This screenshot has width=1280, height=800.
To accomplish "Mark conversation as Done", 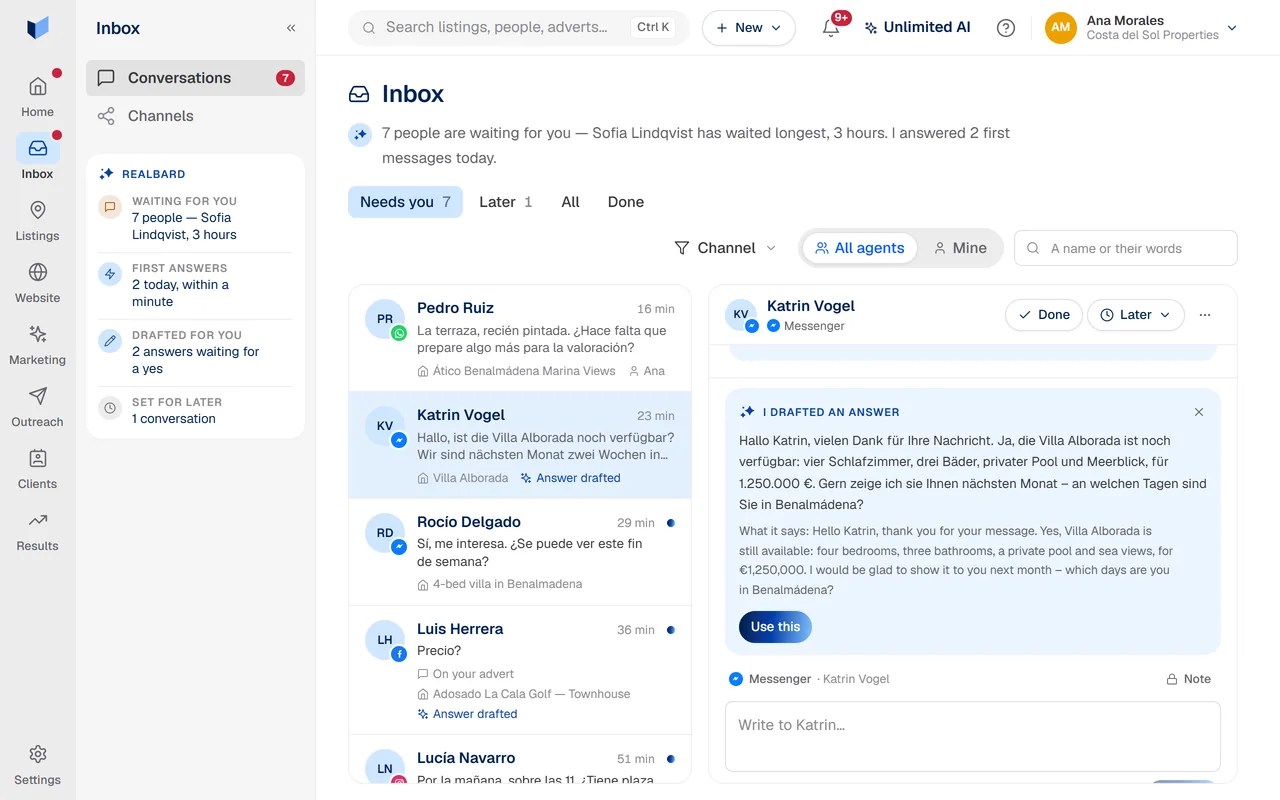I will tap(1044, 315).
